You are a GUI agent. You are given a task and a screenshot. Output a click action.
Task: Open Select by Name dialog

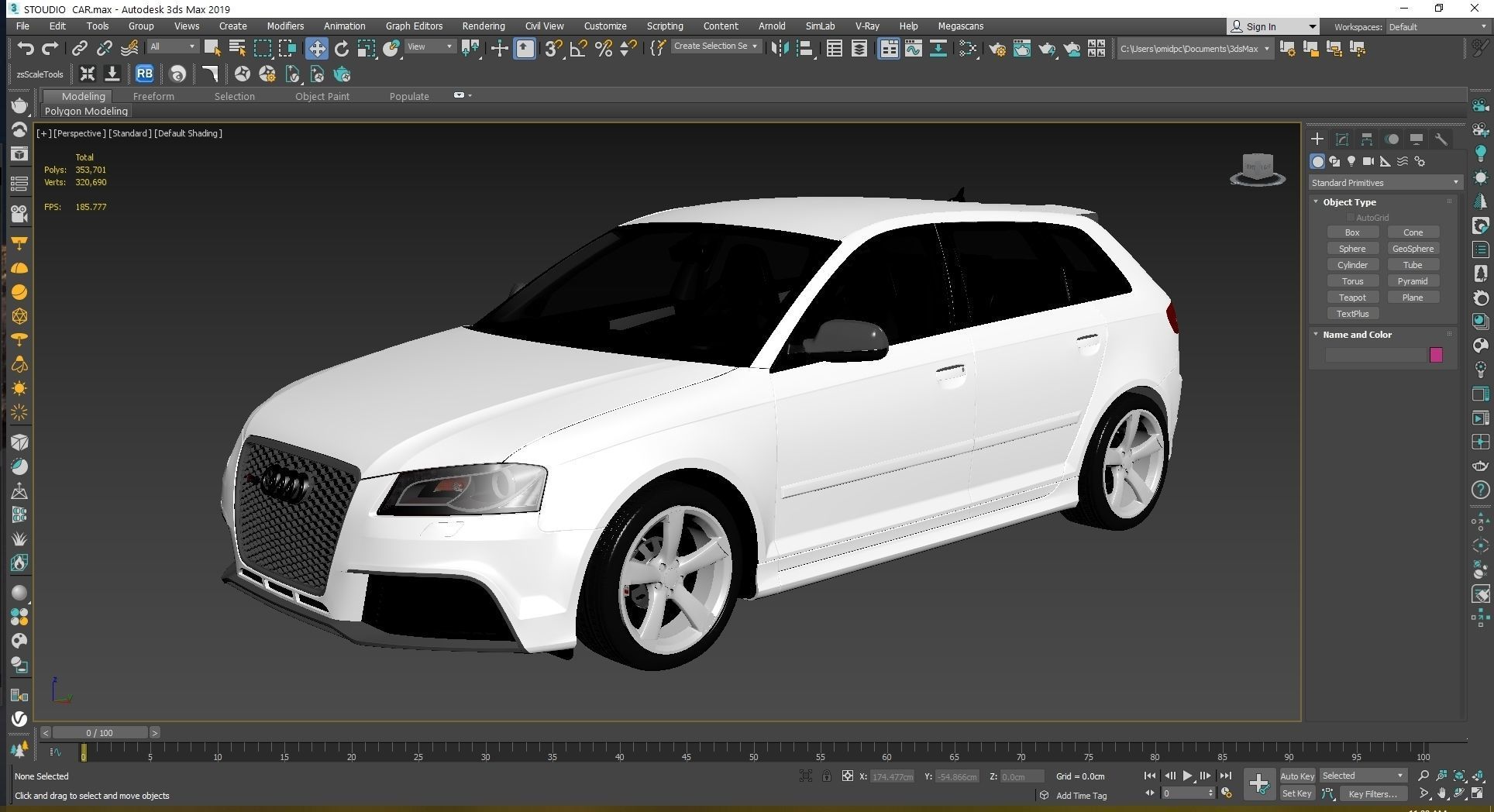point(237,49)
